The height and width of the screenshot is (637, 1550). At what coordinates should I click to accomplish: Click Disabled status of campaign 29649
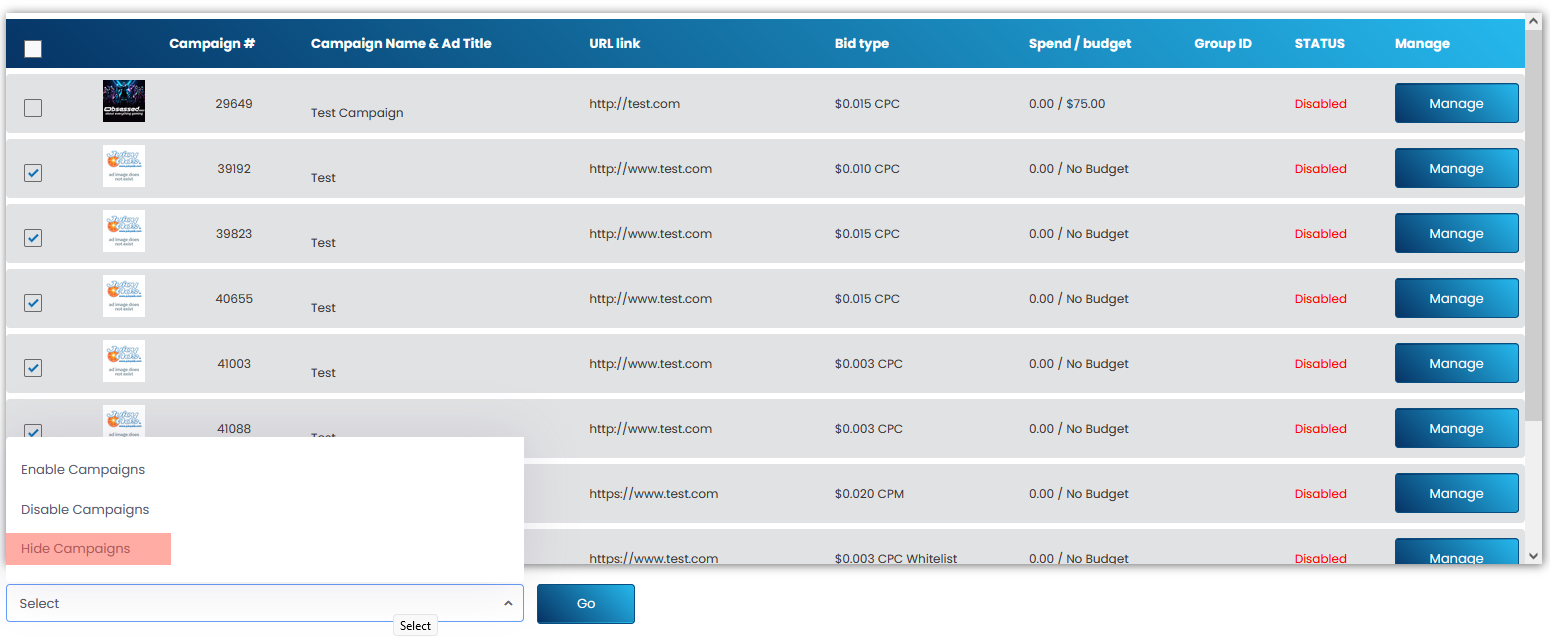pyautogui.click(x=1321, y=104)
